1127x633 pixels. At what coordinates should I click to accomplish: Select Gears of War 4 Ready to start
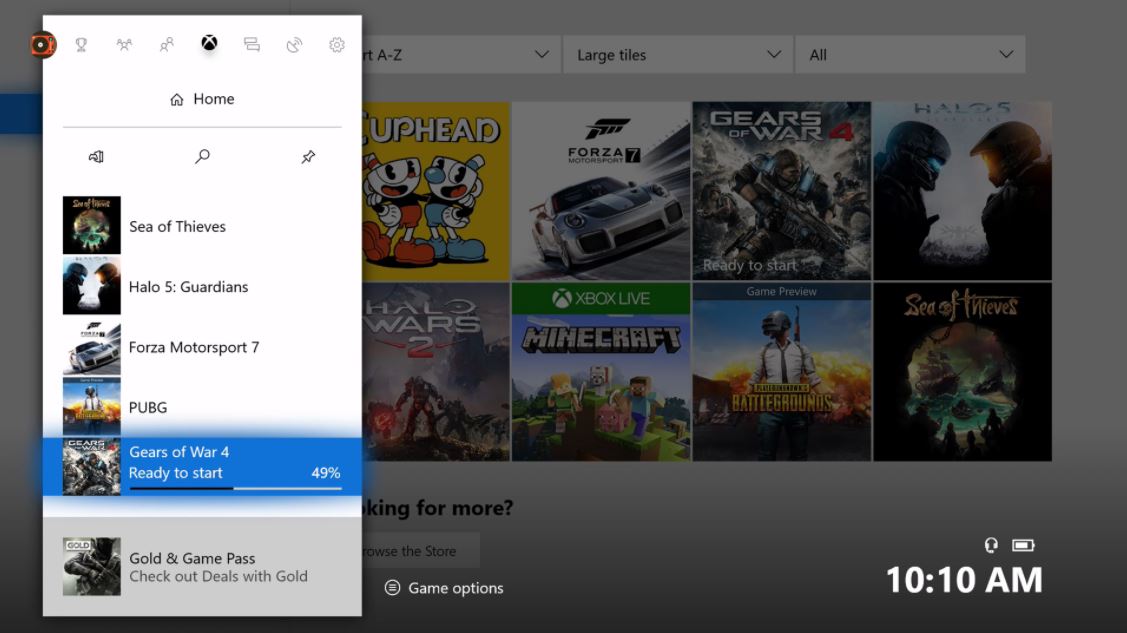202,466
